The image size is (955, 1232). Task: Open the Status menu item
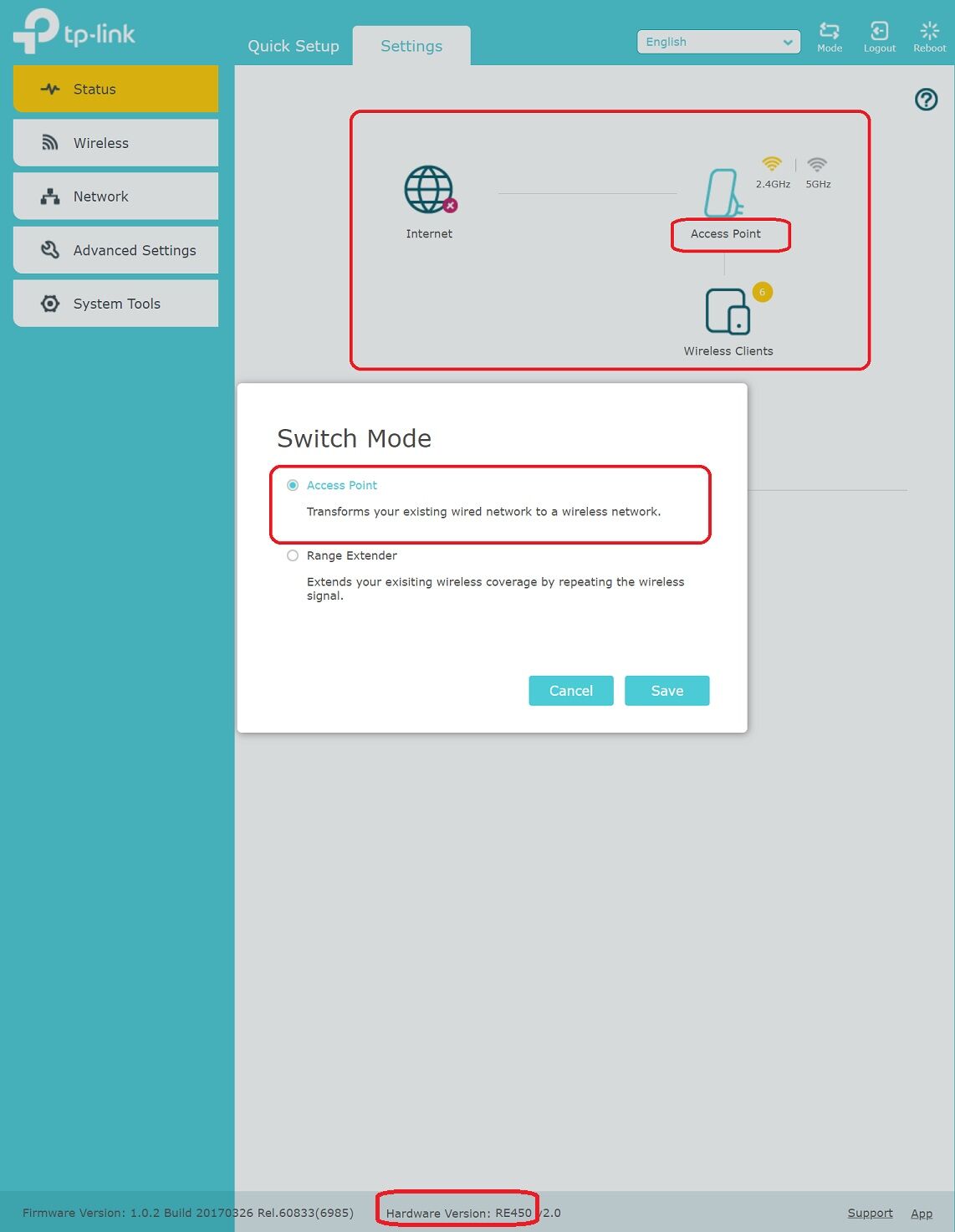(x=115, y=89)
